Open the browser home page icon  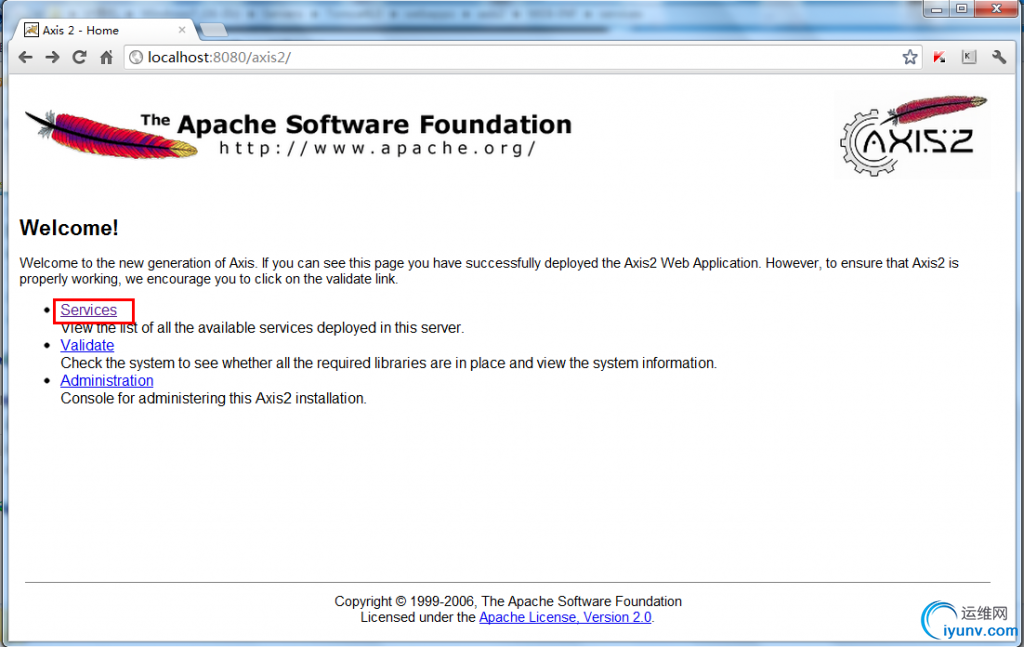pos(106,57)
